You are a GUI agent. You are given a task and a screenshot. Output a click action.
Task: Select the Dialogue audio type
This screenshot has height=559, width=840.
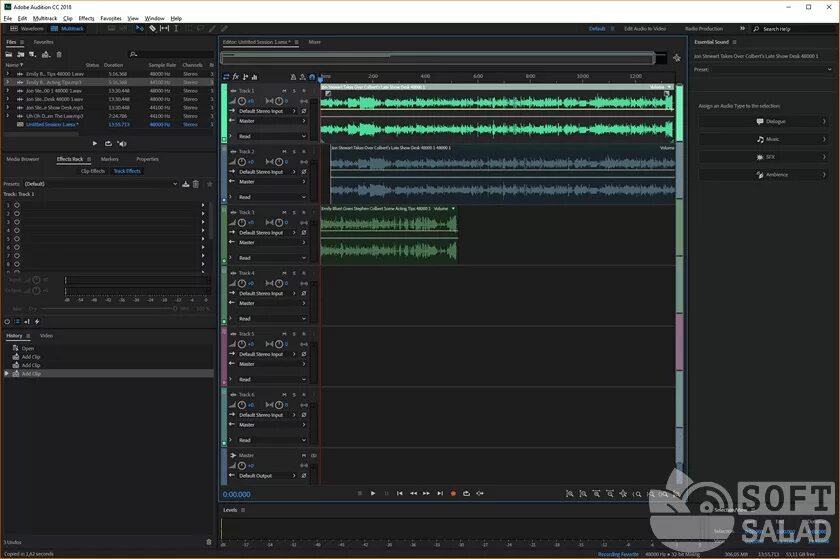pyautogui.click(x=763, y=122)
